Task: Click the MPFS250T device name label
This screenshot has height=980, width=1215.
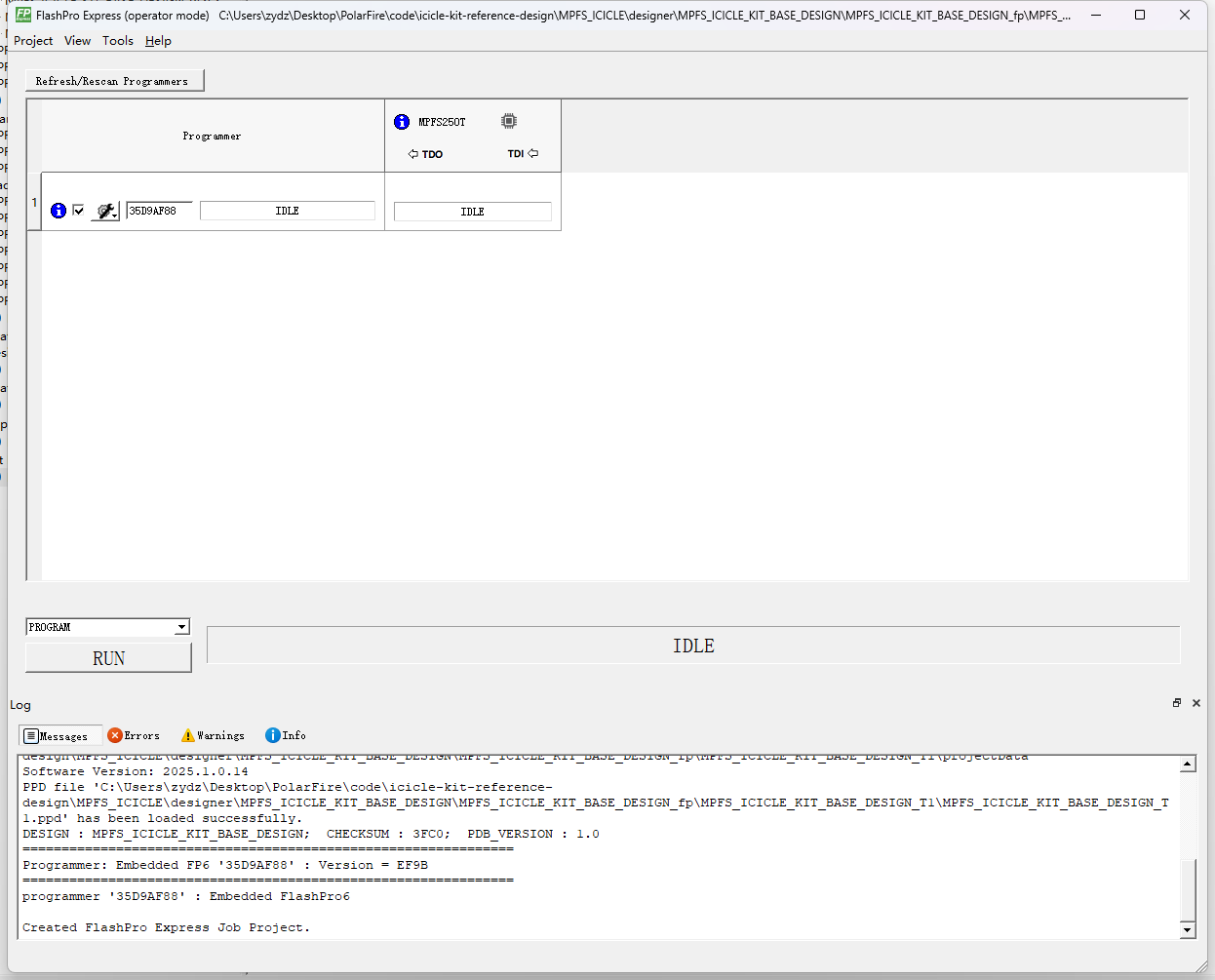Action: [442, 122]
